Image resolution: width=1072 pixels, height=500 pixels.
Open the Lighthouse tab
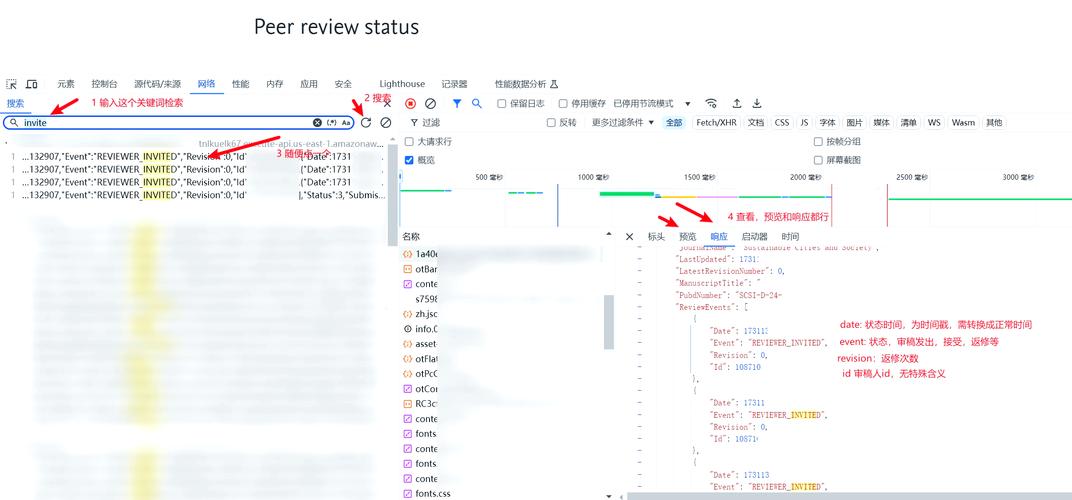(402, 84)
